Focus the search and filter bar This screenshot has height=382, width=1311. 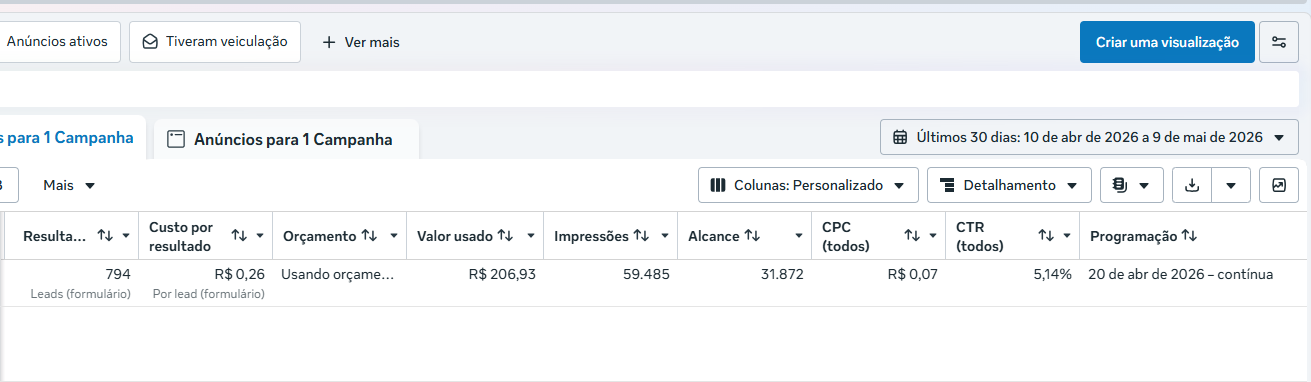coord(649,89)
